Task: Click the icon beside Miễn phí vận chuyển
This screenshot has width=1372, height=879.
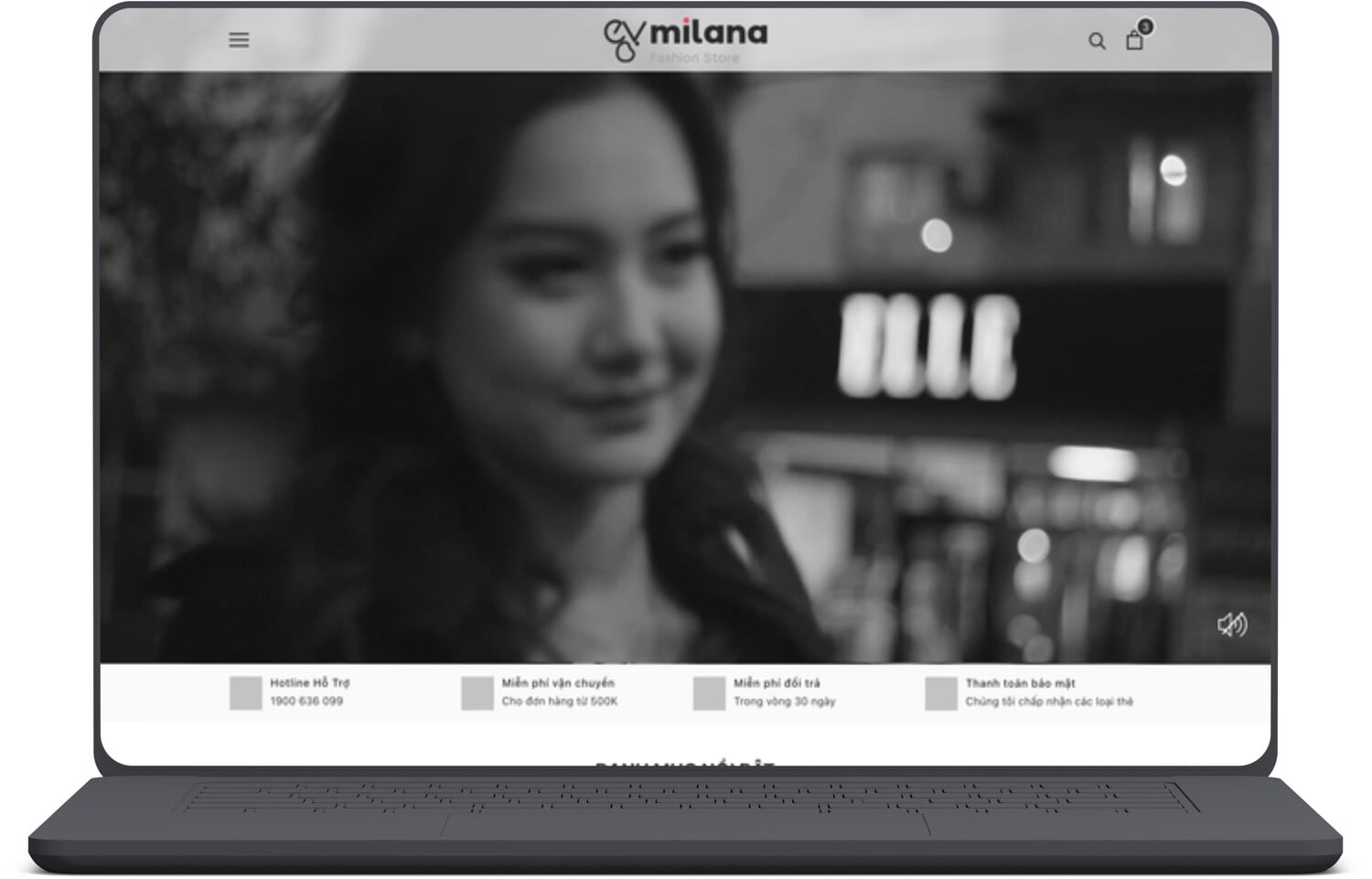Action: pyautogui.click(x=477, y=693)
